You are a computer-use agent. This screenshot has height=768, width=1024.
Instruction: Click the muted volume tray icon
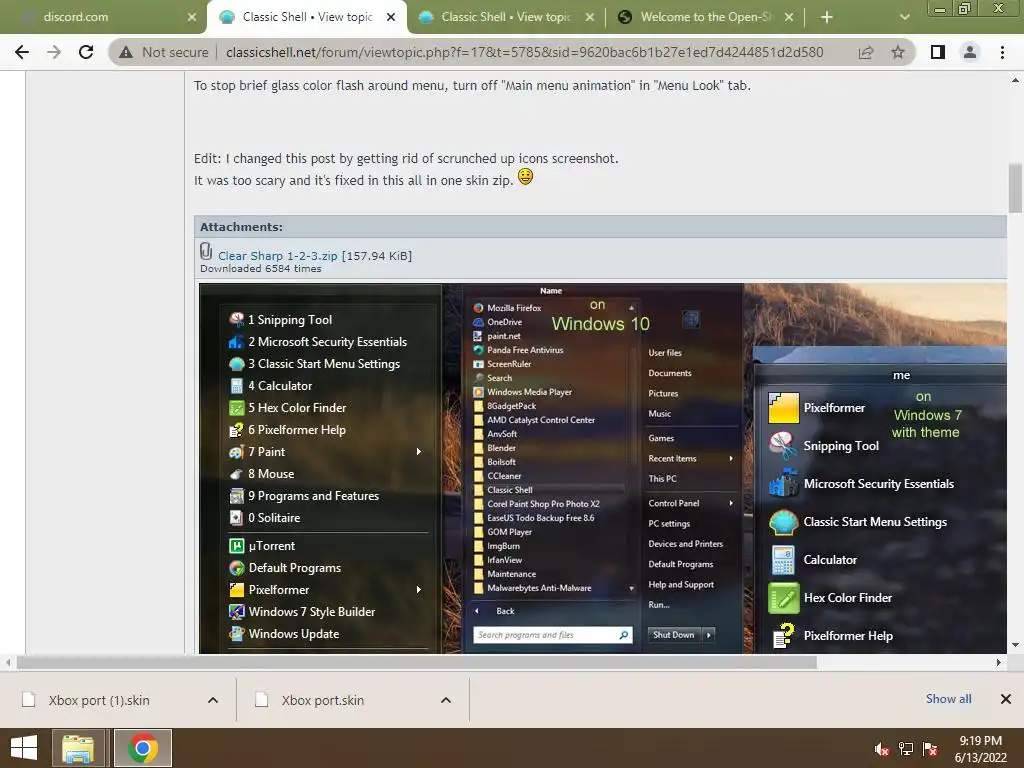pyautogui.click(x=882, y=749)
